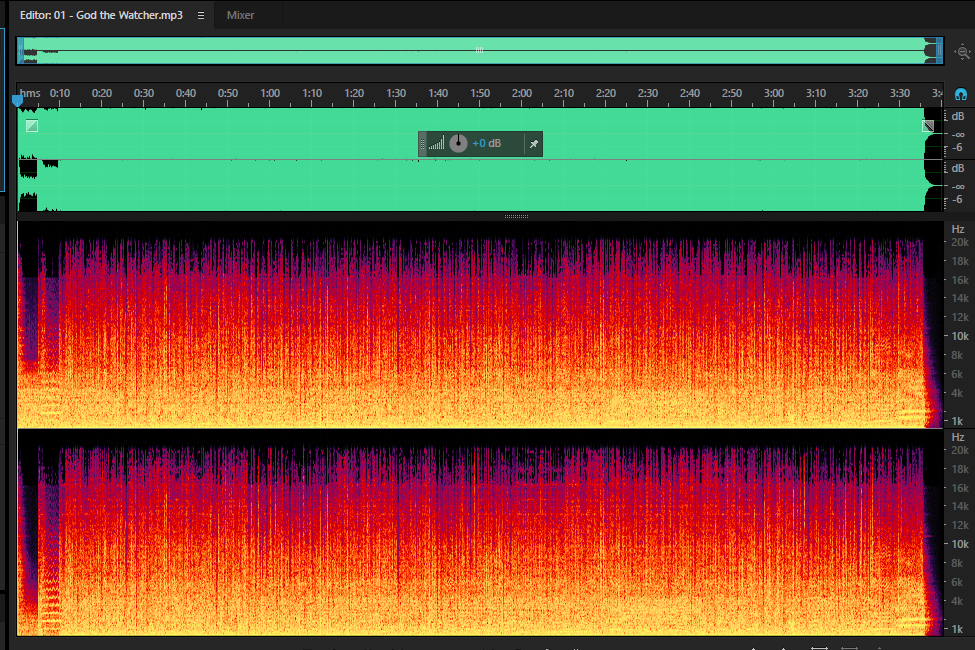
Task: Open the Editor panel menu icon
Action: pyautogui.click(x=201, y=16)
